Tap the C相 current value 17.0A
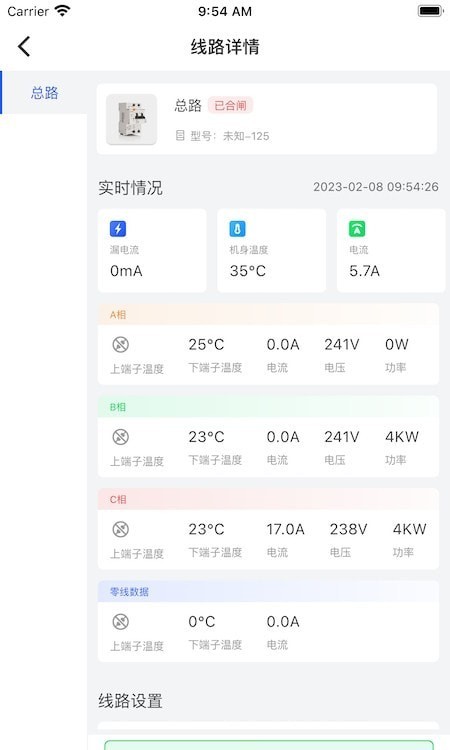Viewport: 450px width, 750px height. pos(285,529)
